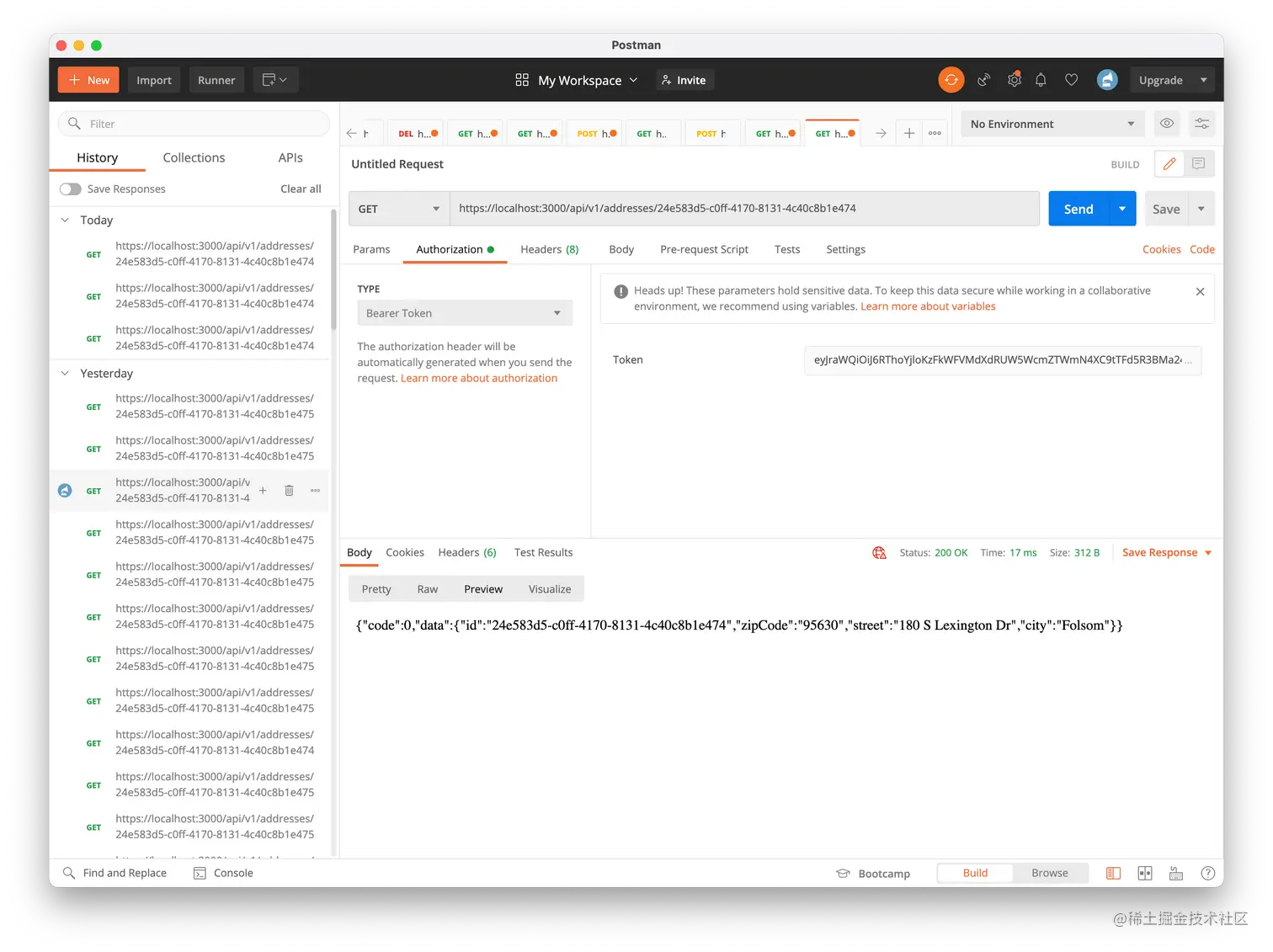Open the Collections sidebar tab
The width and height of the screenshot is (1273, 952).
tap(194, 157)
